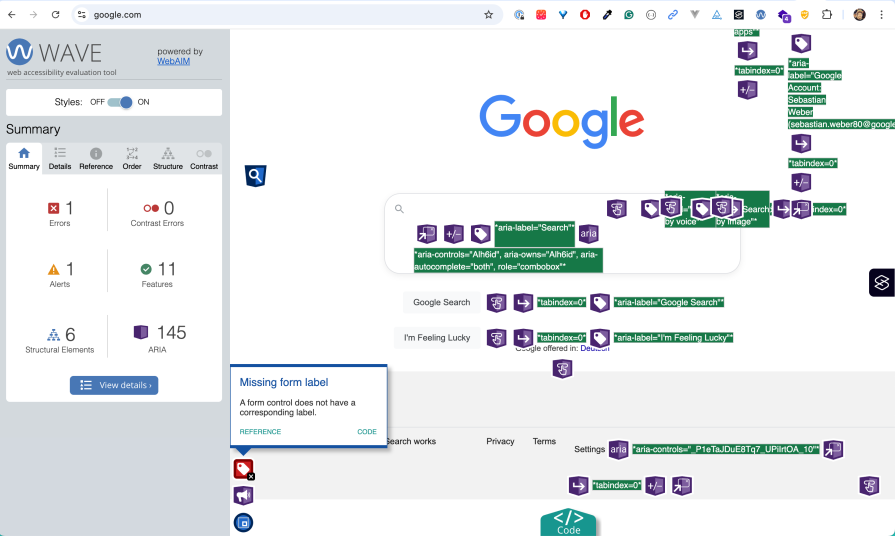Click the WAVE logo in the sidebar
The width and height of the screenshot is (895, 536).
[54, 53]
